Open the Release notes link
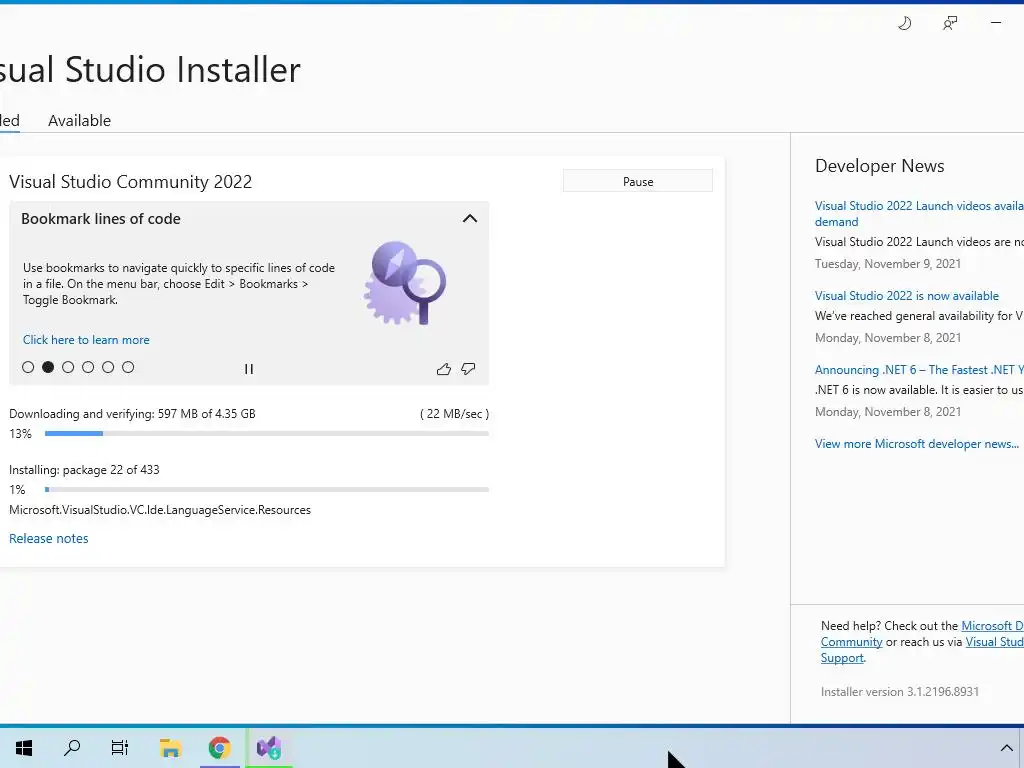Image resolution: width=1024 pixels, height=768 pixels. tap(49, 539)
